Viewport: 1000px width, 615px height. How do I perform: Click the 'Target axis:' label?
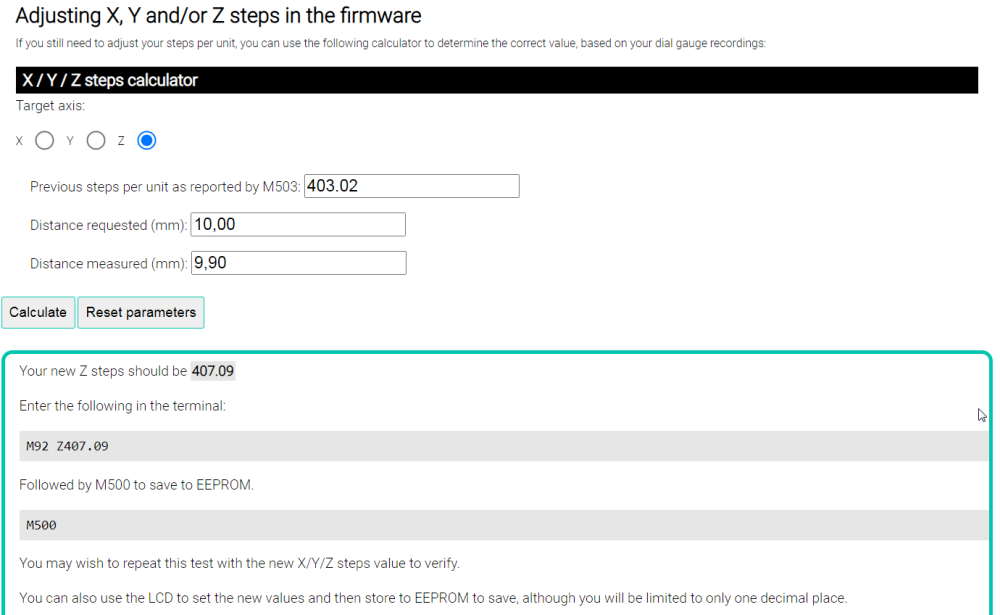(50, 105)
